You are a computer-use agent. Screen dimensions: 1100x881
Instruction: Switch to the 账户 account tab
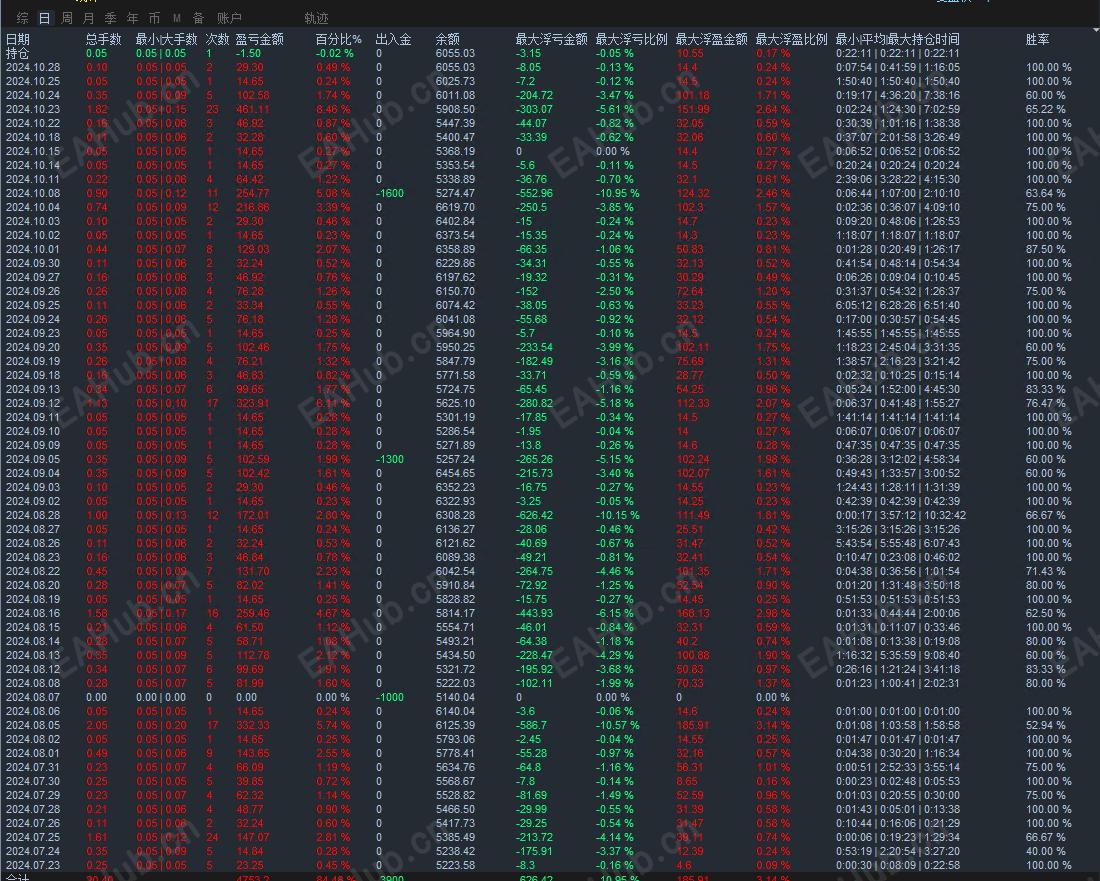point(229,18)
